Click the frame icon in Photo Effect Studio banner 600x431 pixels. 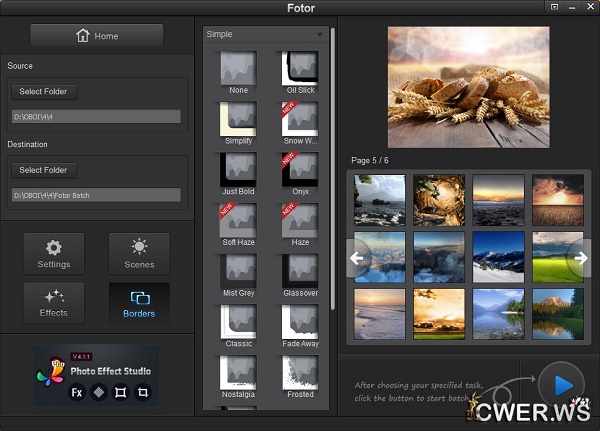pyautogui.click(x=121, y=392)
